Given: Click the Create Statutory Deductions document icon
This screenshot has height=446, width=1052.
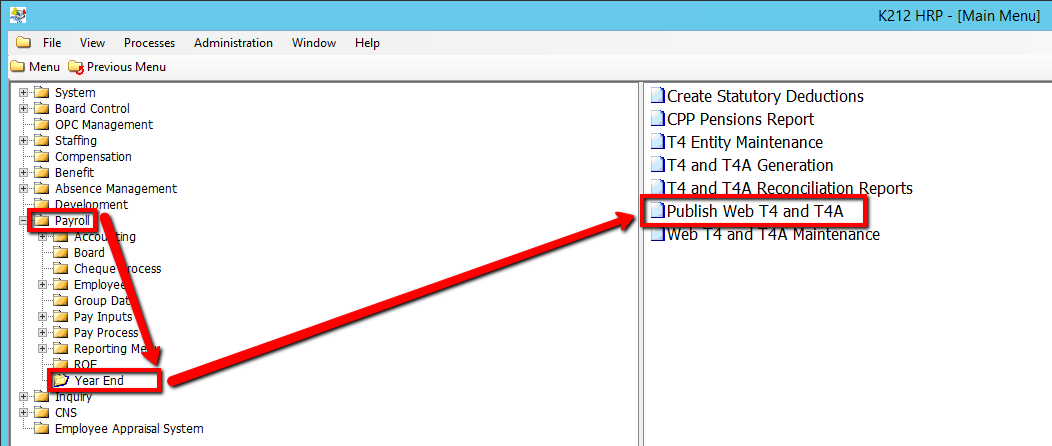Looking at the screenshot, I should point(657,97).
